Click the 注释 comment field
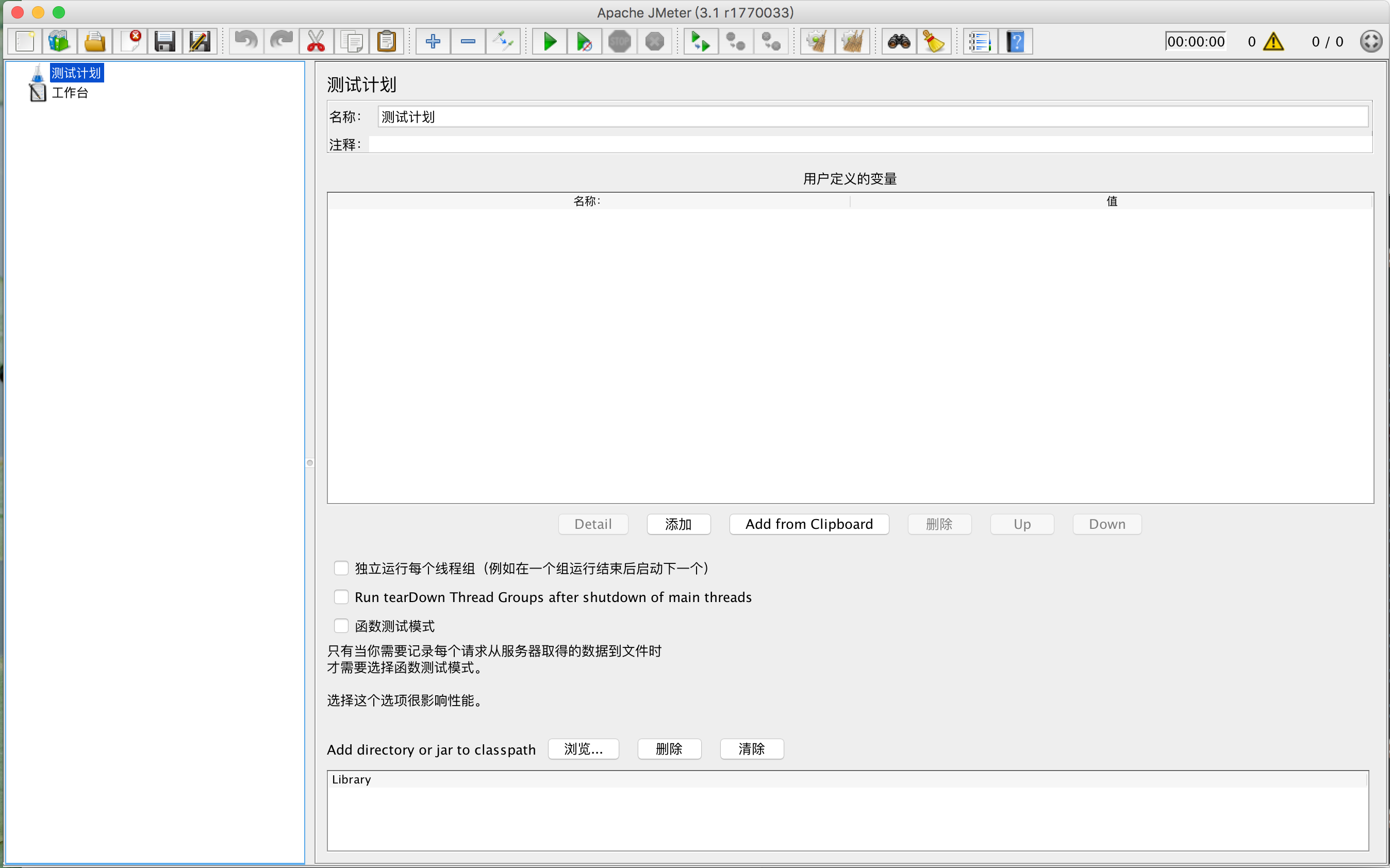 coord(870,144)
